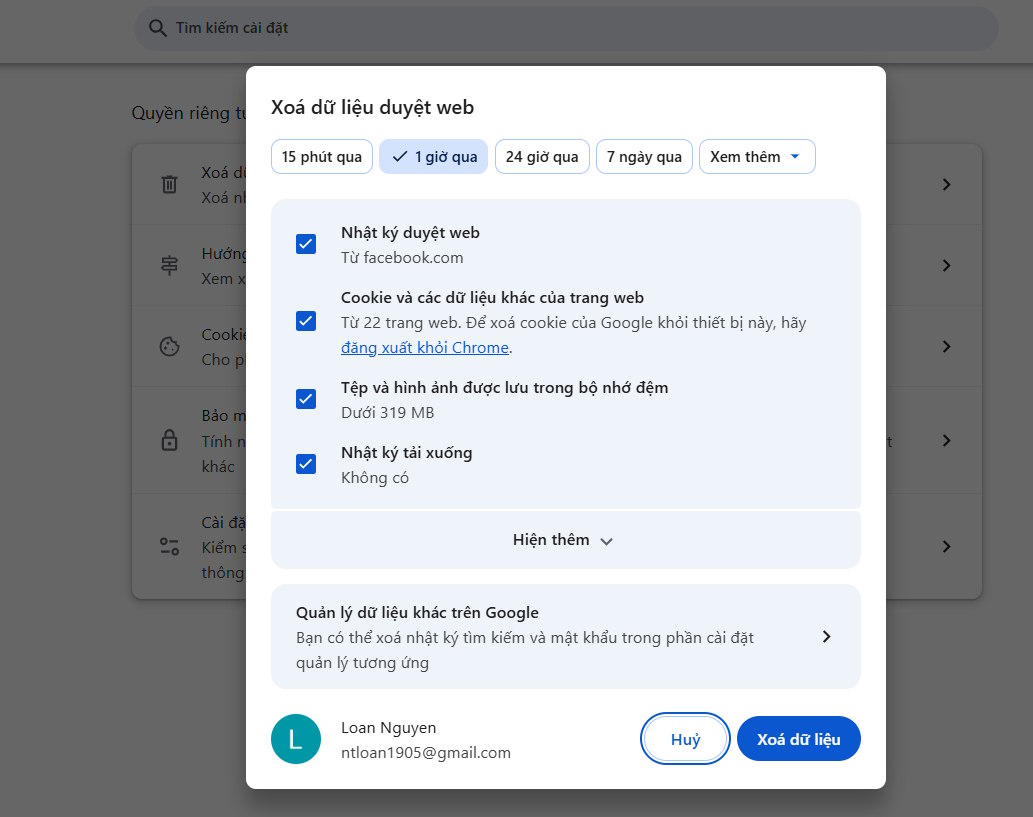Click the Tìm kiếm cài đặt search field
Image resolution: width=1033 pixels, height=817 pixels.
(x=566, y=28)
